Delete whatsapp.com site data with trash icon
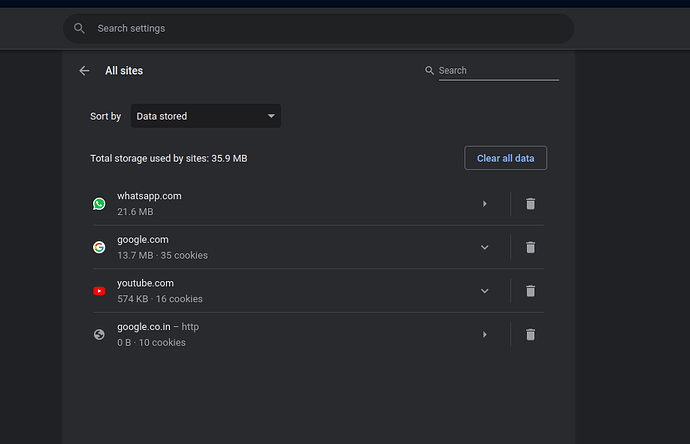 [x=531, y=204]
